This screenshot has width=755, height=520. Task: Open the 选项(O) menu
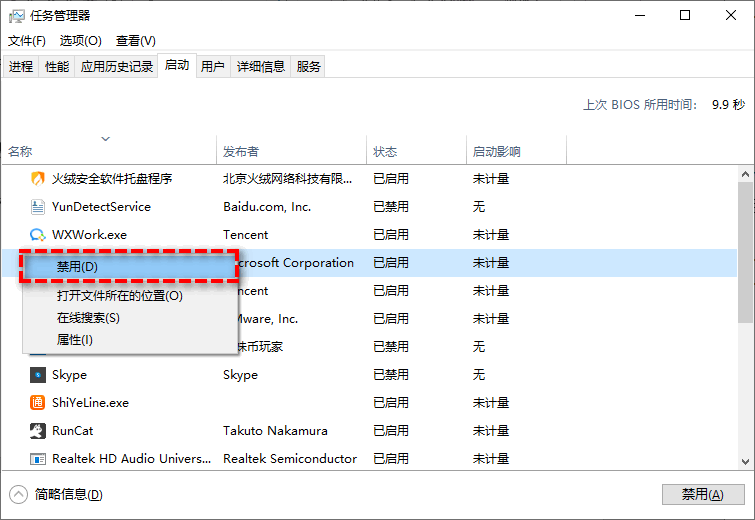tap(80, 41)
